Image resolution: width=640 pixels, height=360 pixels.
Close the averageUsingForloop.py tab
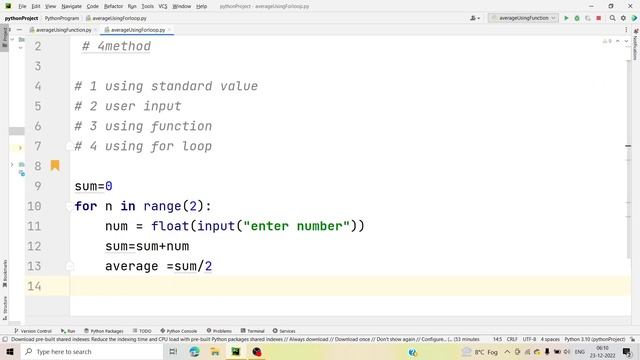coord(169,30)
